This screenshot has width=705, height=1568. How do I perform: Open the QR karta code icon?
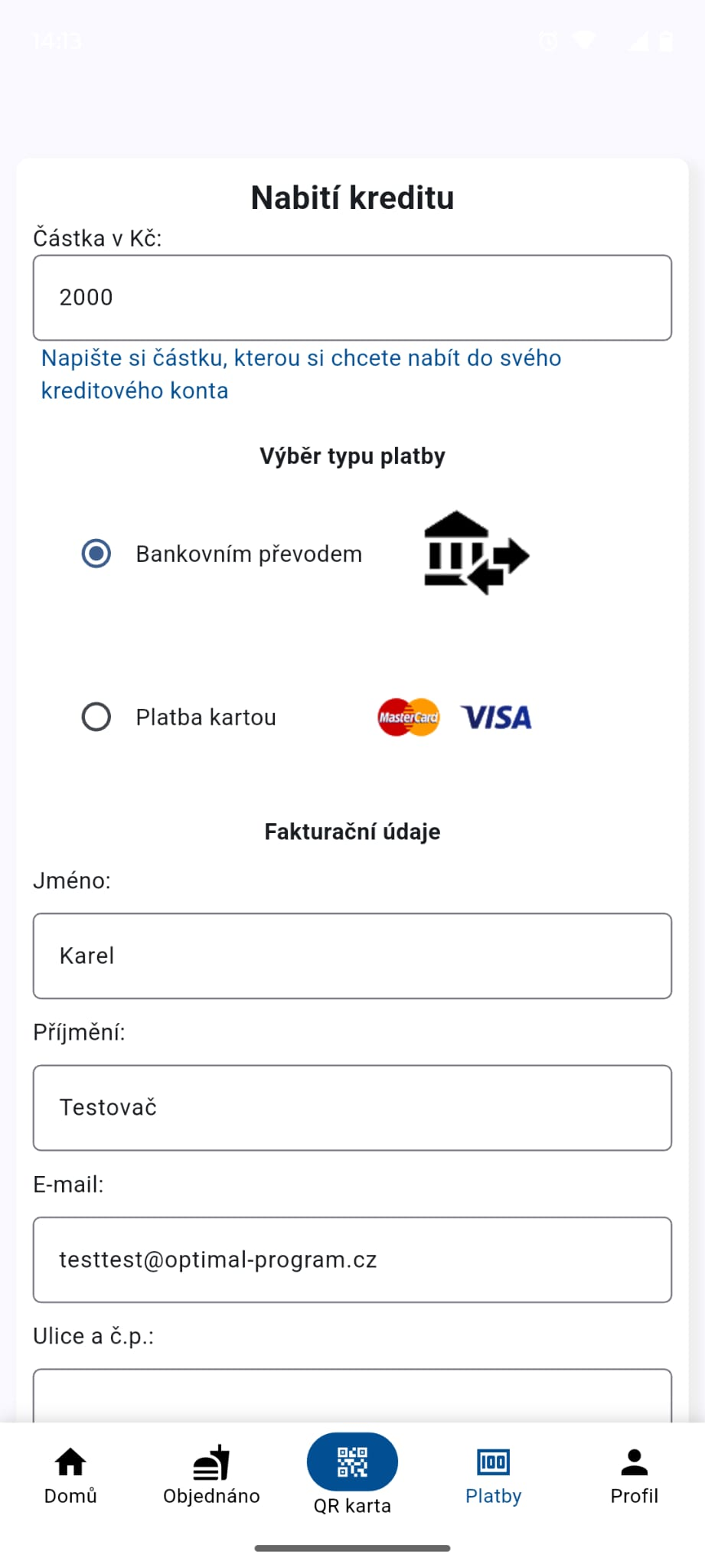[x=352, y=1462]
